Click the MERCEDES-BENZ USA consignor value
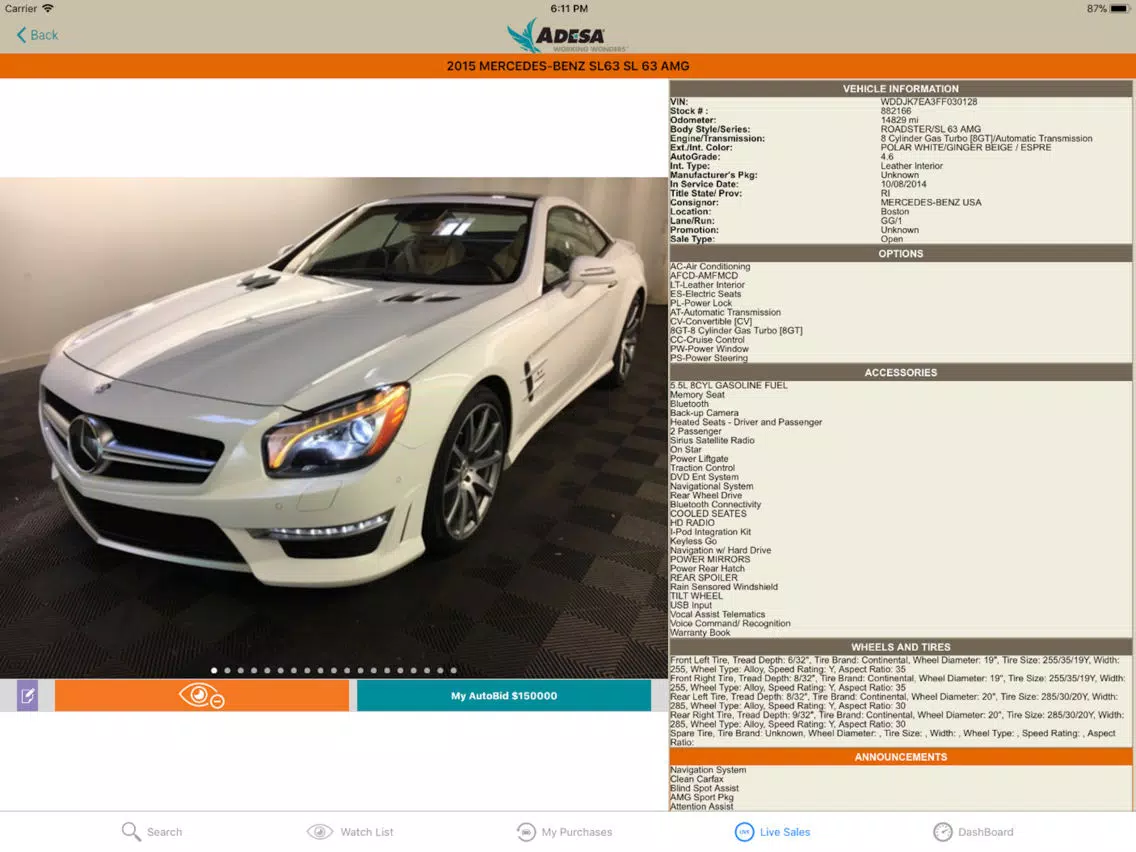 click(x=931, y=203)
